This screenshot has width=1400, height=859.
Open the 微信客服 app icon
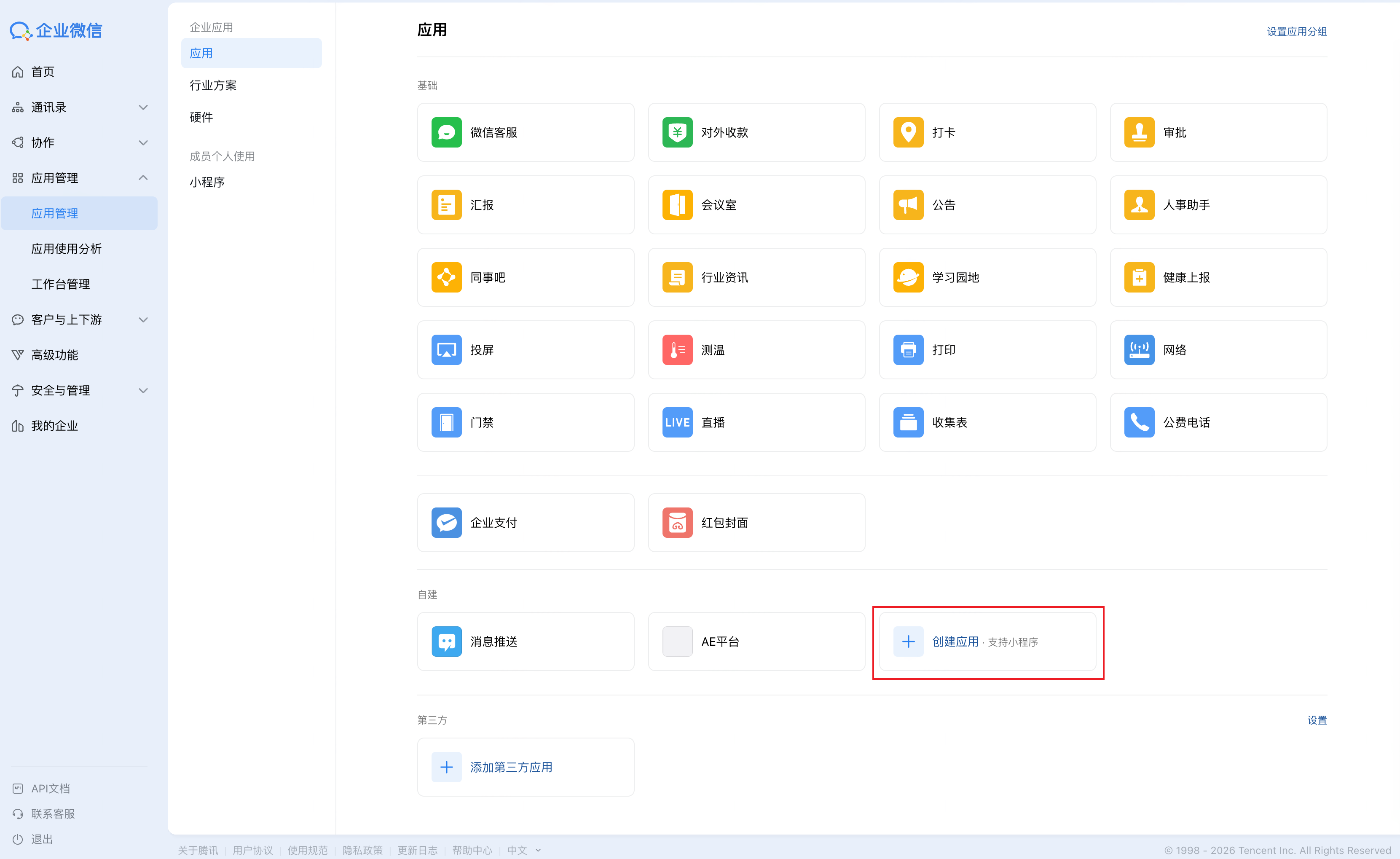pos(446,132)
